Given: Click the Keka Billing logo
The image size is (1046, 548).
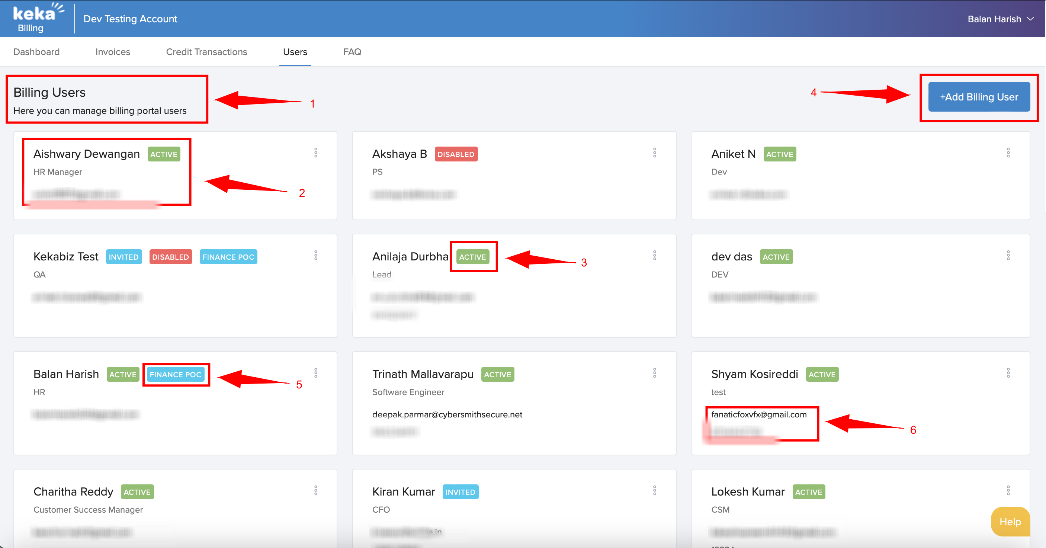Looking at the screenshot, I should 36,18.
